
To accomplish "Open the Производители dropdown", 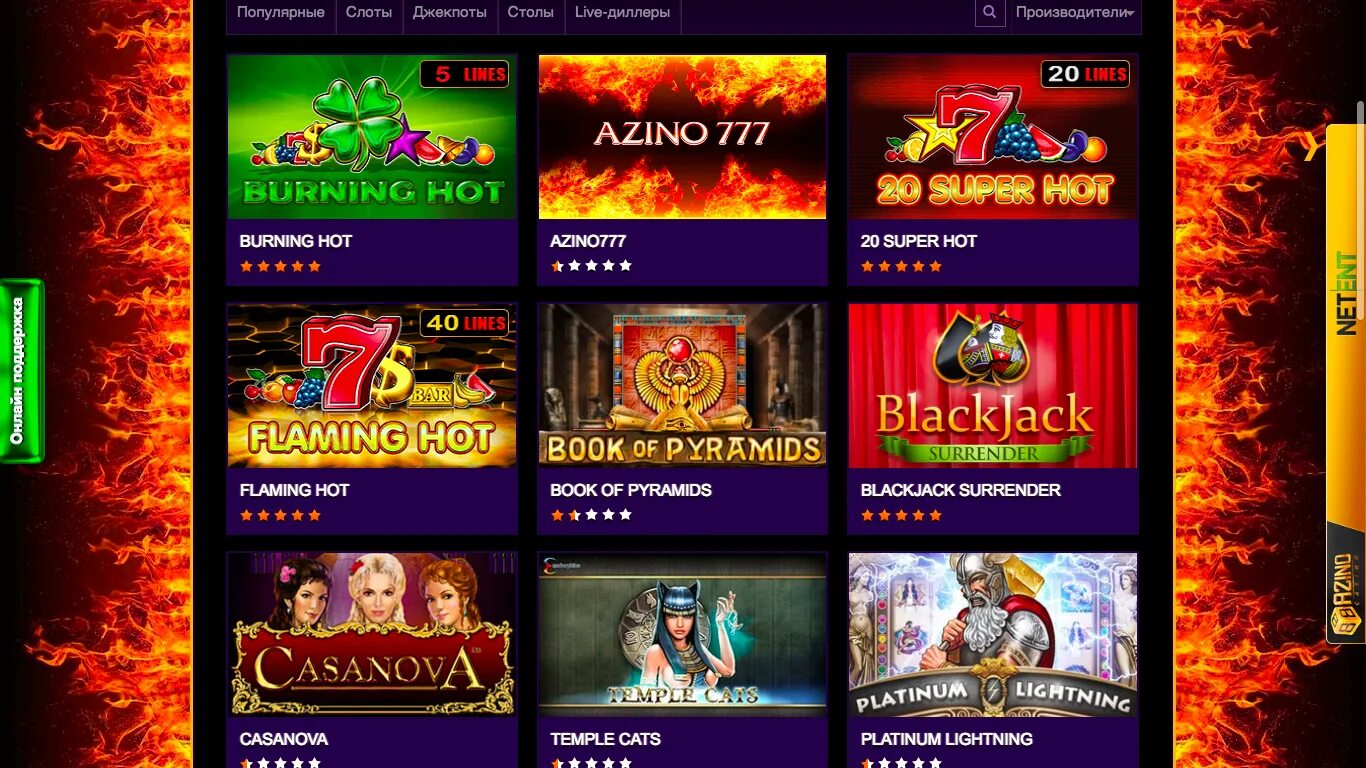I will coord(1075,12).
